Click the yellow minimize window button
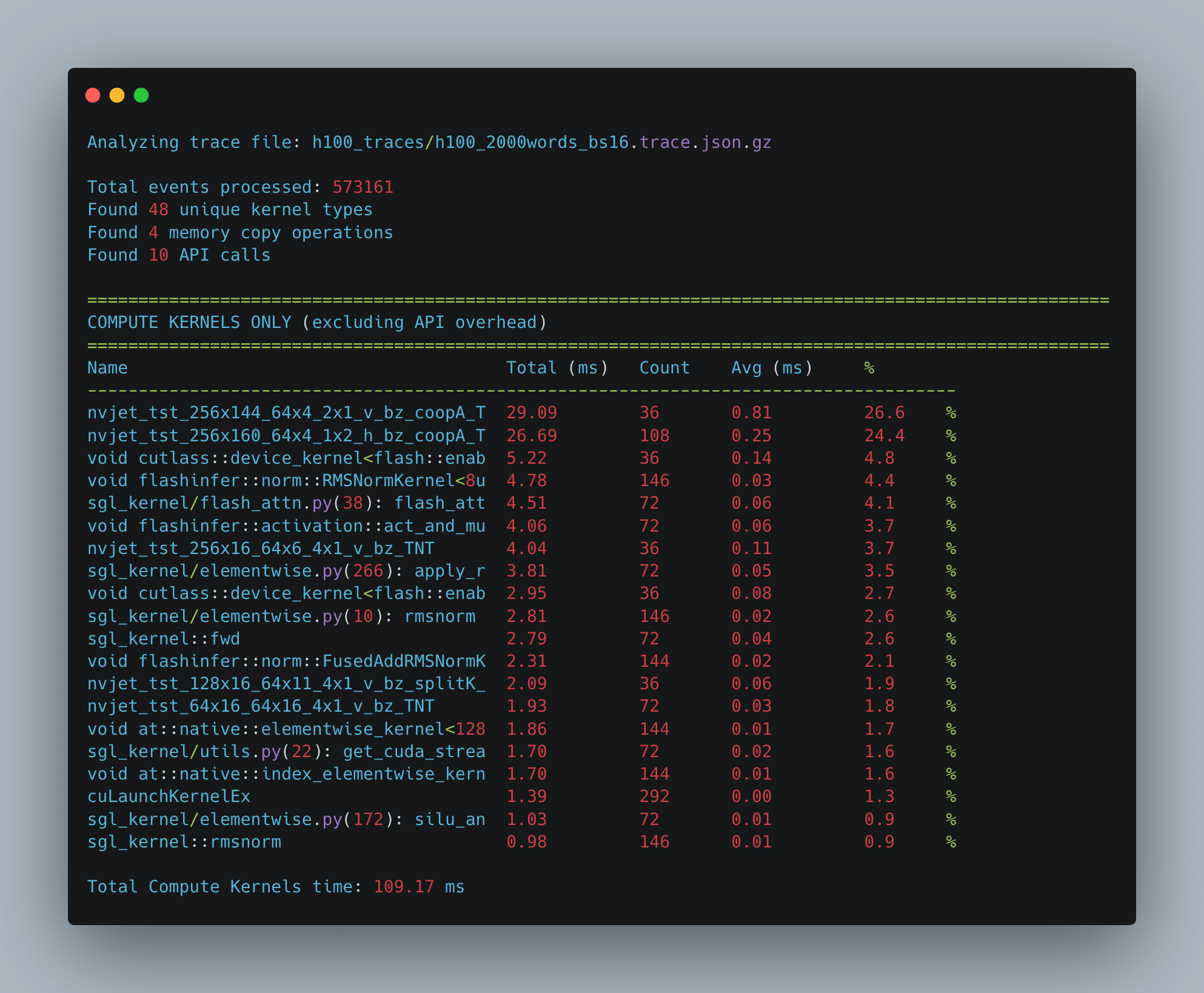 (117, 95)
